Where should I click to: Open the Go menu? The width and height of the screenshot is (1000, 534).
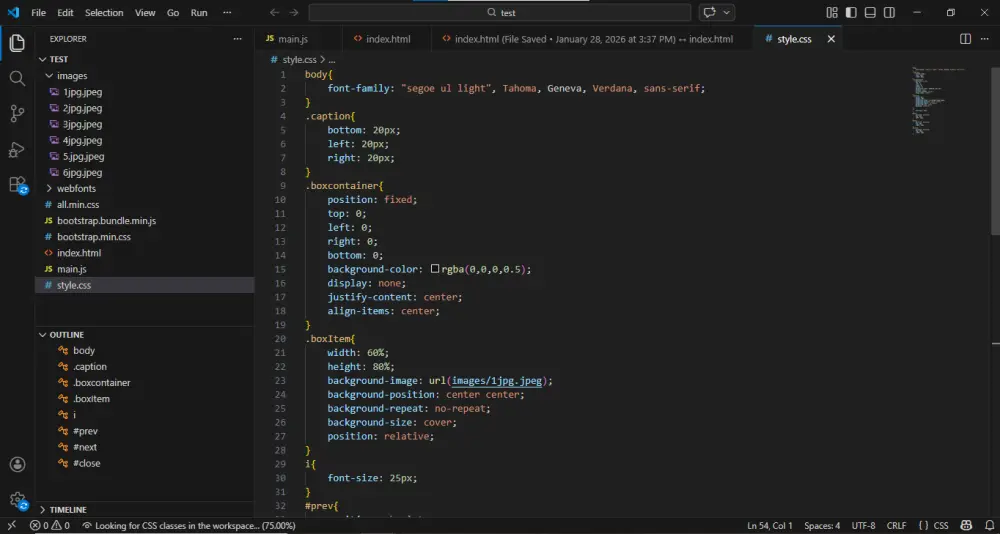(173, 13)
